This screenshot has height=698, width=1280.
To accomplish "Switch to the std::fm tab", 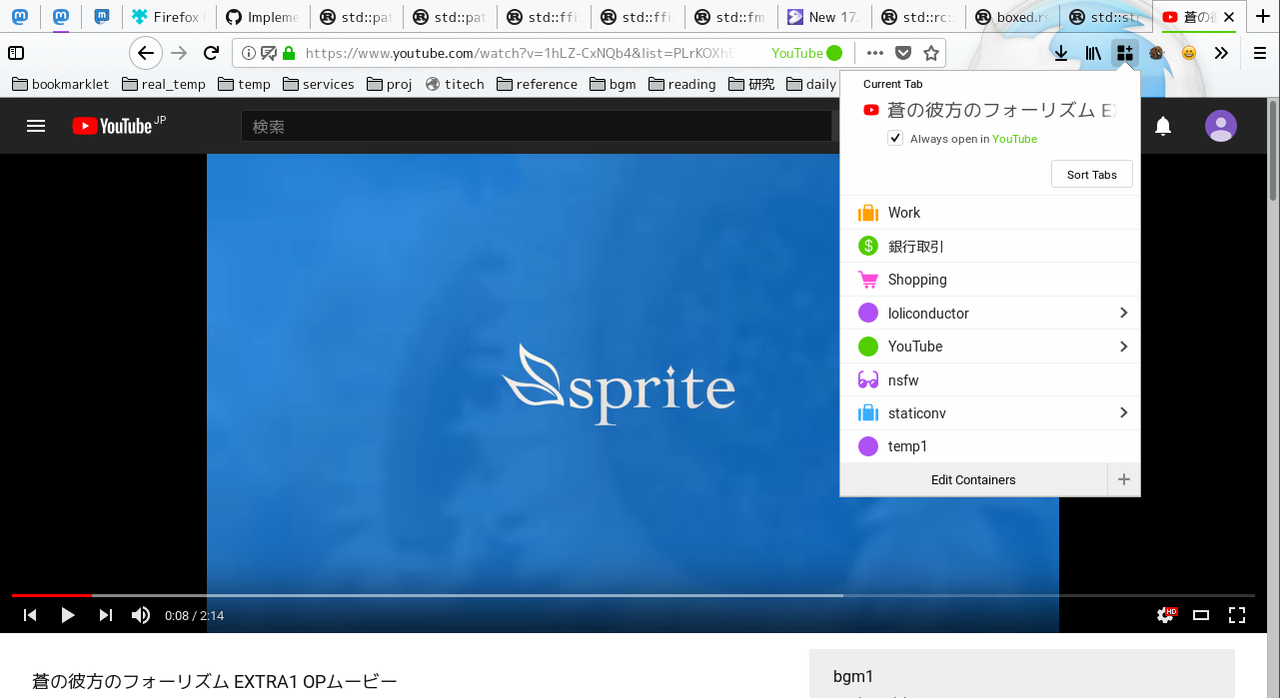I will click(732, 17).
